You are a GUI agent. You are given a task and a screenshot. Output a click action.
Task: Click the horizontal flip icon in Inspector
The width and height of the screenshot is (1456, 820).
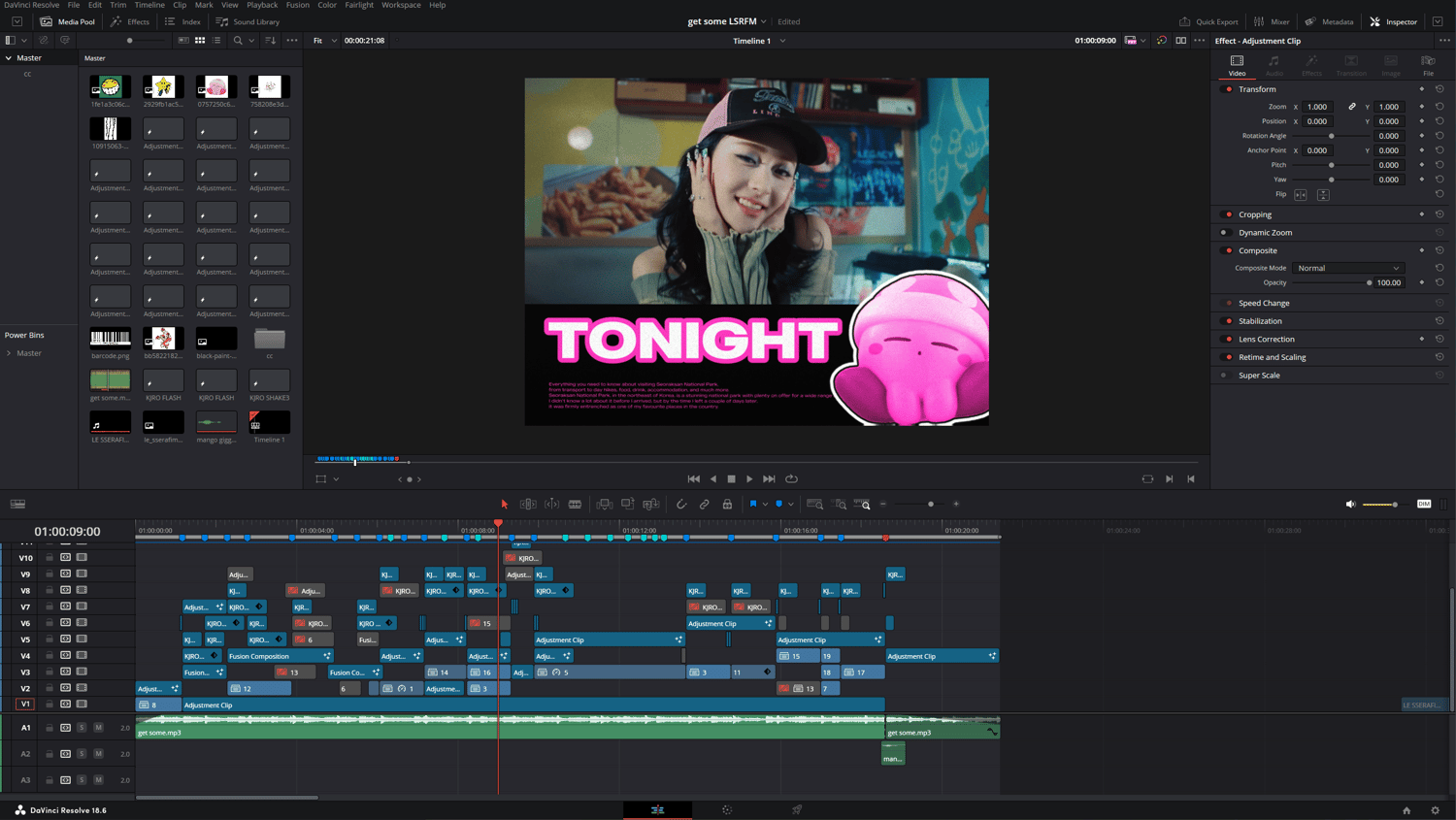click(1301, 195)
